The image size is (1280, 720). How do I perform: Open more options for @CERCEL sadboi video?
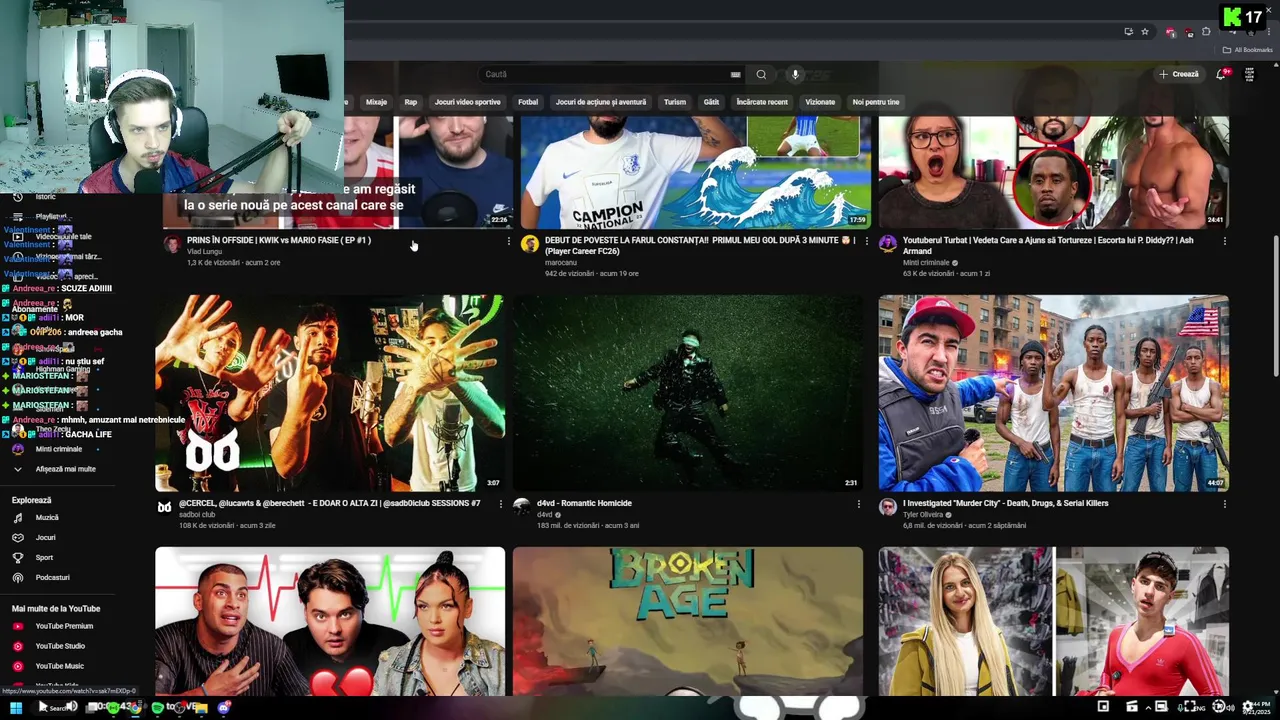tap(500, 504)
